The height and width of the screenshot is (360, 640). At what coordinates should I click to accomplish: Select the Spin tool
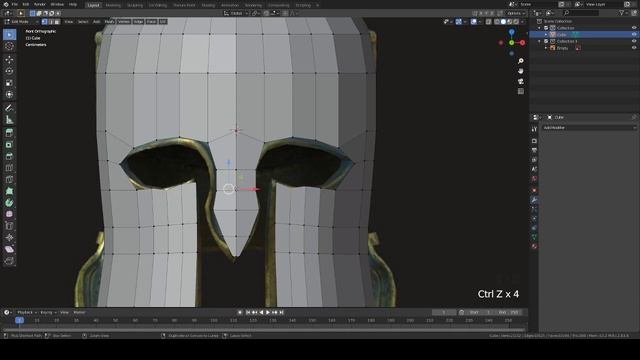(9, 203)
